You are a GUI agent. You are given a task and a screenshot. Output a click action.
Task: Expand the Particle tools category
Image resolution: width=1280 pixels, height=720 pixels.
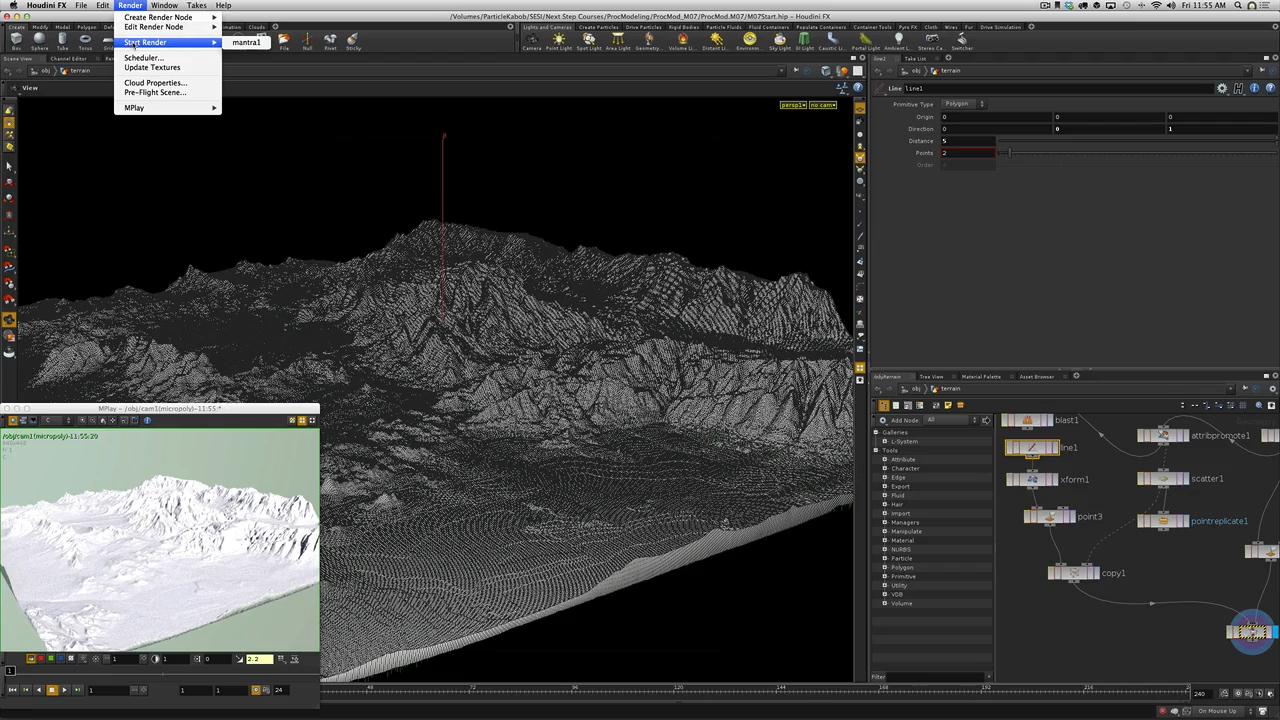pyautogui.click(x=885, y=558)
